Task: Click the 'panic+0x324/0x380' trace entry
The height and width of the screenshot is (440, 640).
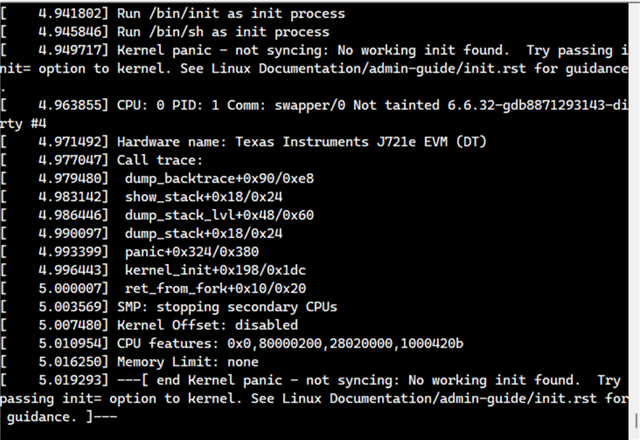Action: tap(192, 252)
